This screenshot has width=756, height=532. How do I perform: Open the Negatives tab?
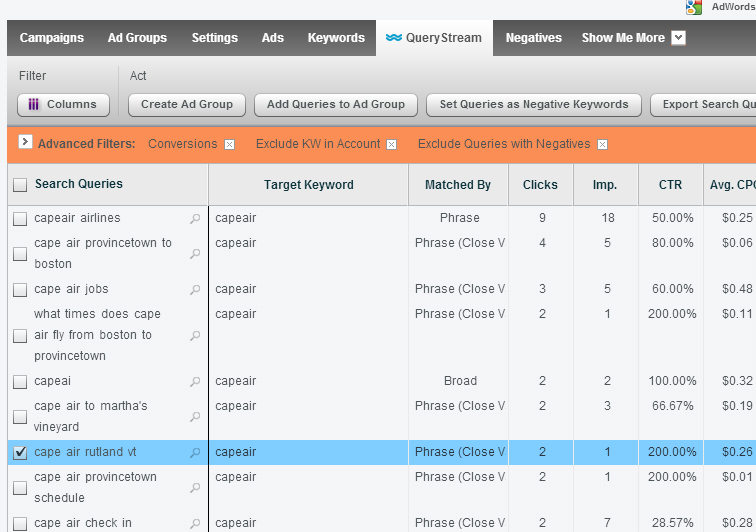(x=534, y=38)
